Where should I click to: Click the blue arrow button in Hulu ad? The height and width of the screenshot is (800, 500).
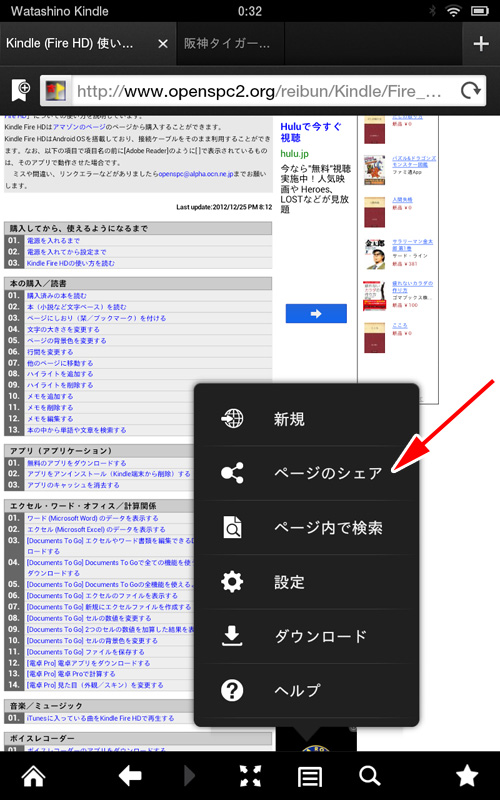coord(316,313)
